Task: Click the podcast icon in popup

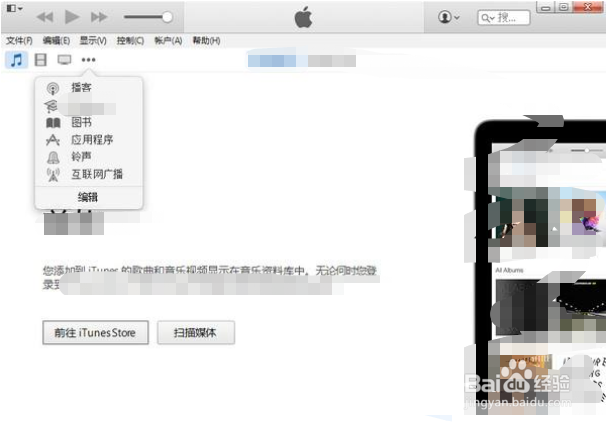Action: (53, 88)
